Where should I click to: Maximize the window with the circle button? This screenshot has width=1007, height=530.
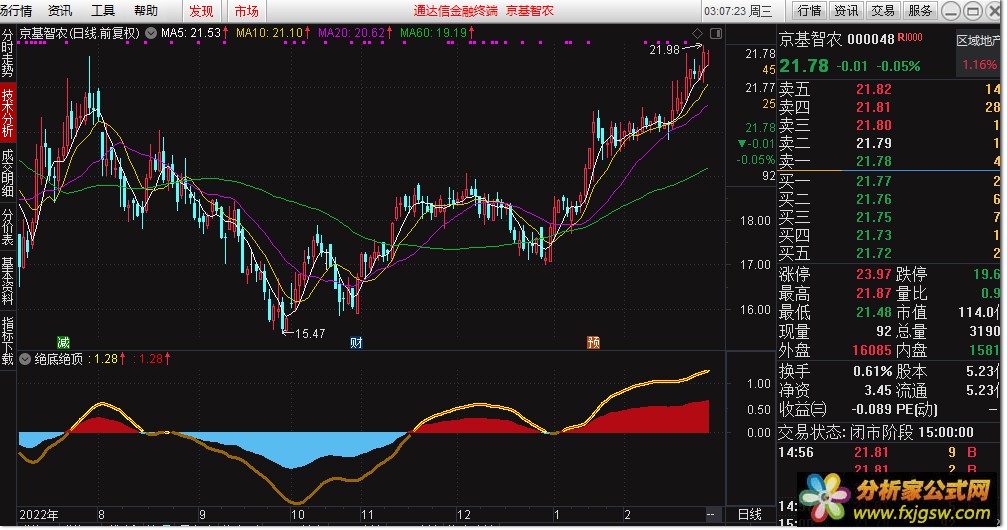coord(973,11)
